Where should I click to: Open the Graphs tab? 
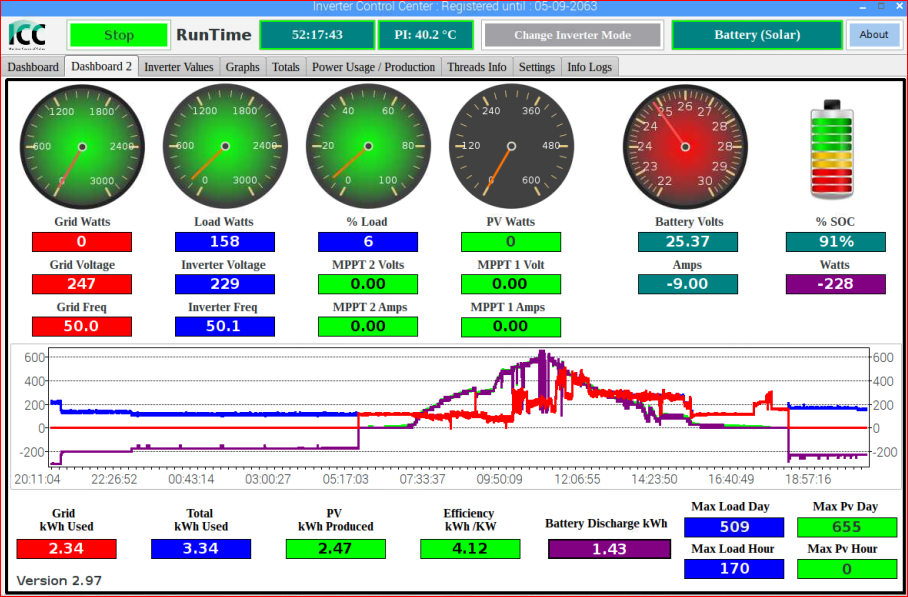click(243, 67)
